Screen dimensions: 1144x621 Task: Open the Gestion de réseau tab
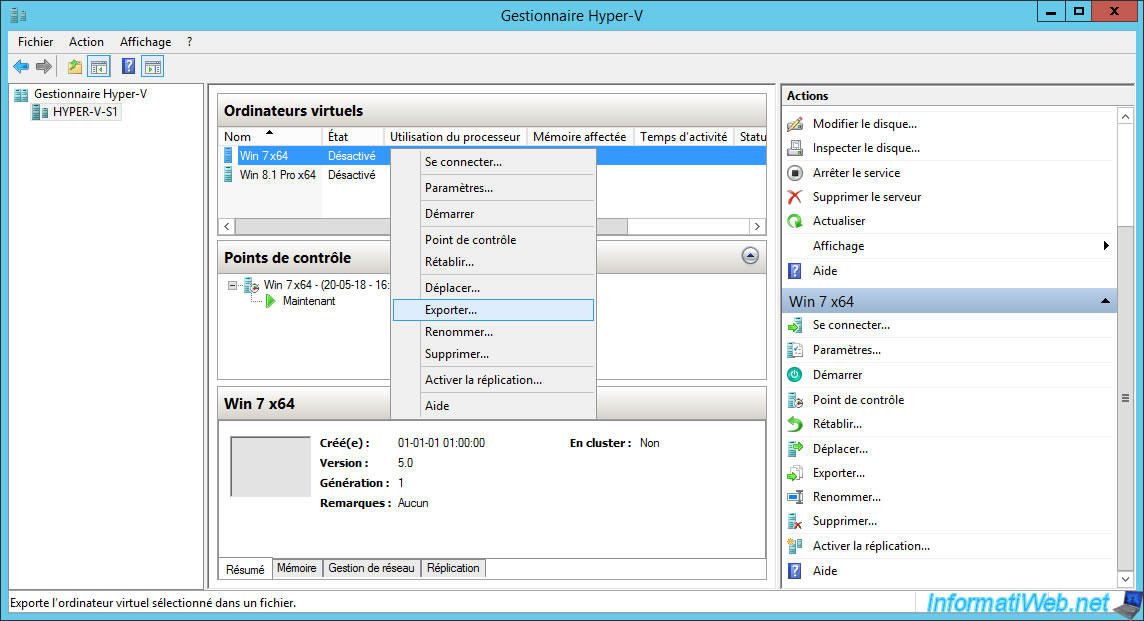tap(371, 568)
